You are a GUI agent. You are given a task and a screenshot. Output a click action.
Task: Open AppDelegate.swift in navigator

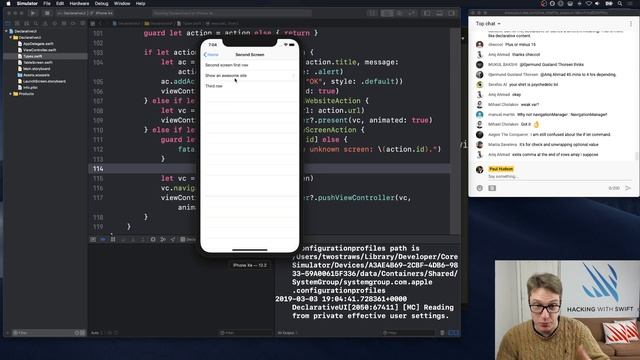(38, 44)
